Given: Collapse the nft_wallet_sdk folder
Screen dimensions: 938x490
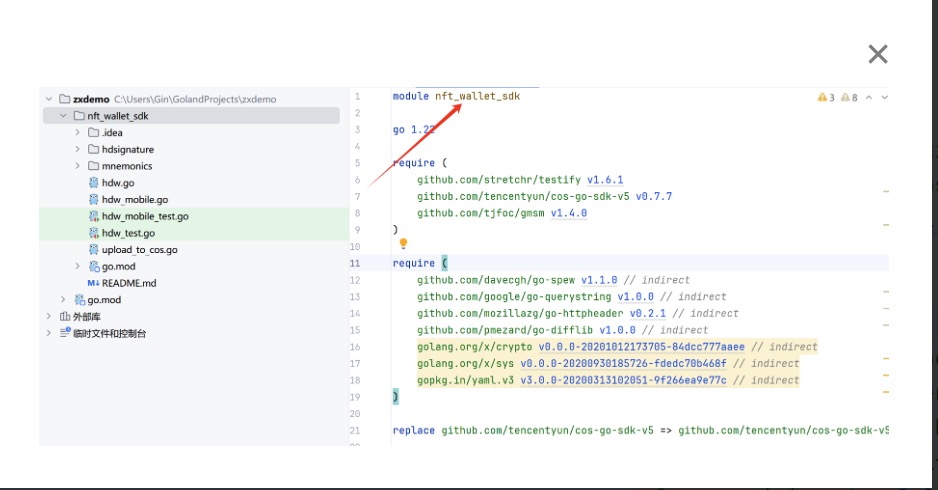Looking at the screenshot, I should tap(64, 116).
